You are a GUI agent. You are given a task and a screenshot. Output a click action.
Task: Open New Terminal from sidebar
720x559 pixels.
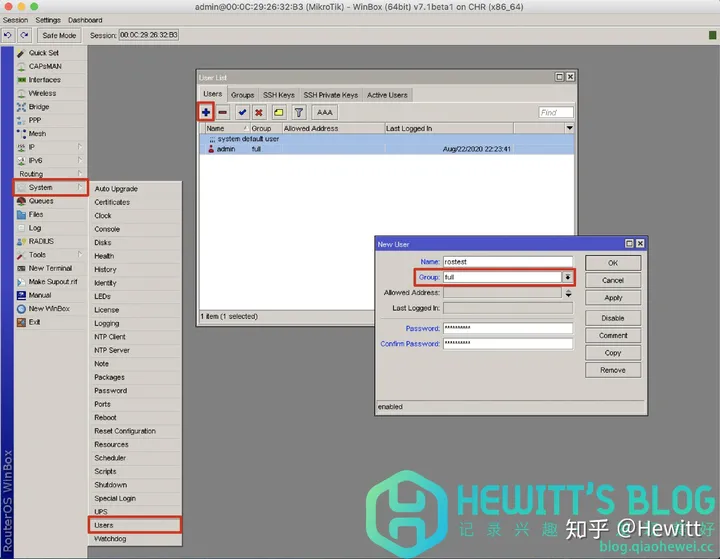point(50,268)
